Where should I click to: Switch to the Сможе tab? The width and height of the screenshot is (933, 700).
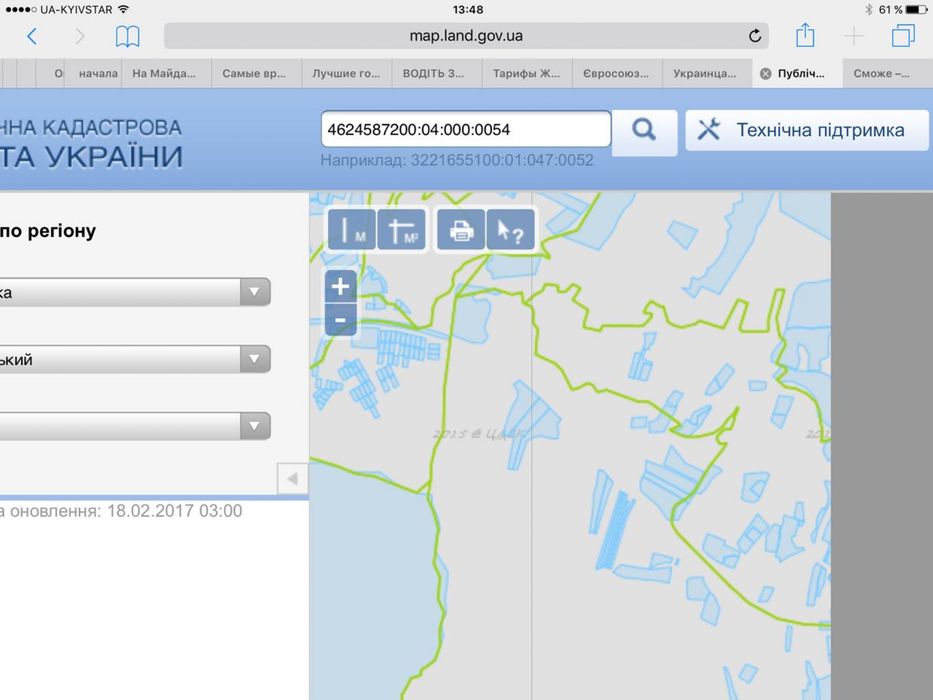pos(887,74)
